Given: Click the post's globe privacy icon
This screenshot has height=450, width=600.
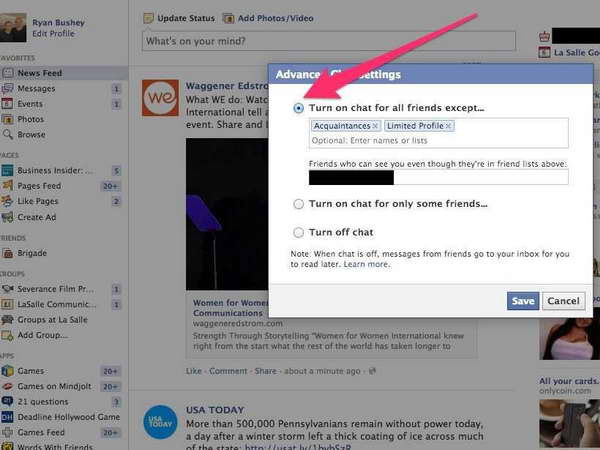Looking at the screenshot, I should coord(372,371).
